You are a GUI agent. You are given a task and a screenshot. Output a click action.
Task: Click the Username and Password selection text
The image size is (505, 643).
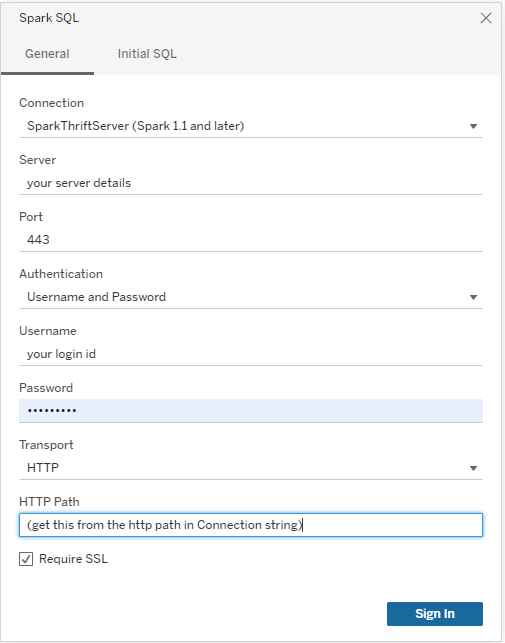[x=96, y=297]
